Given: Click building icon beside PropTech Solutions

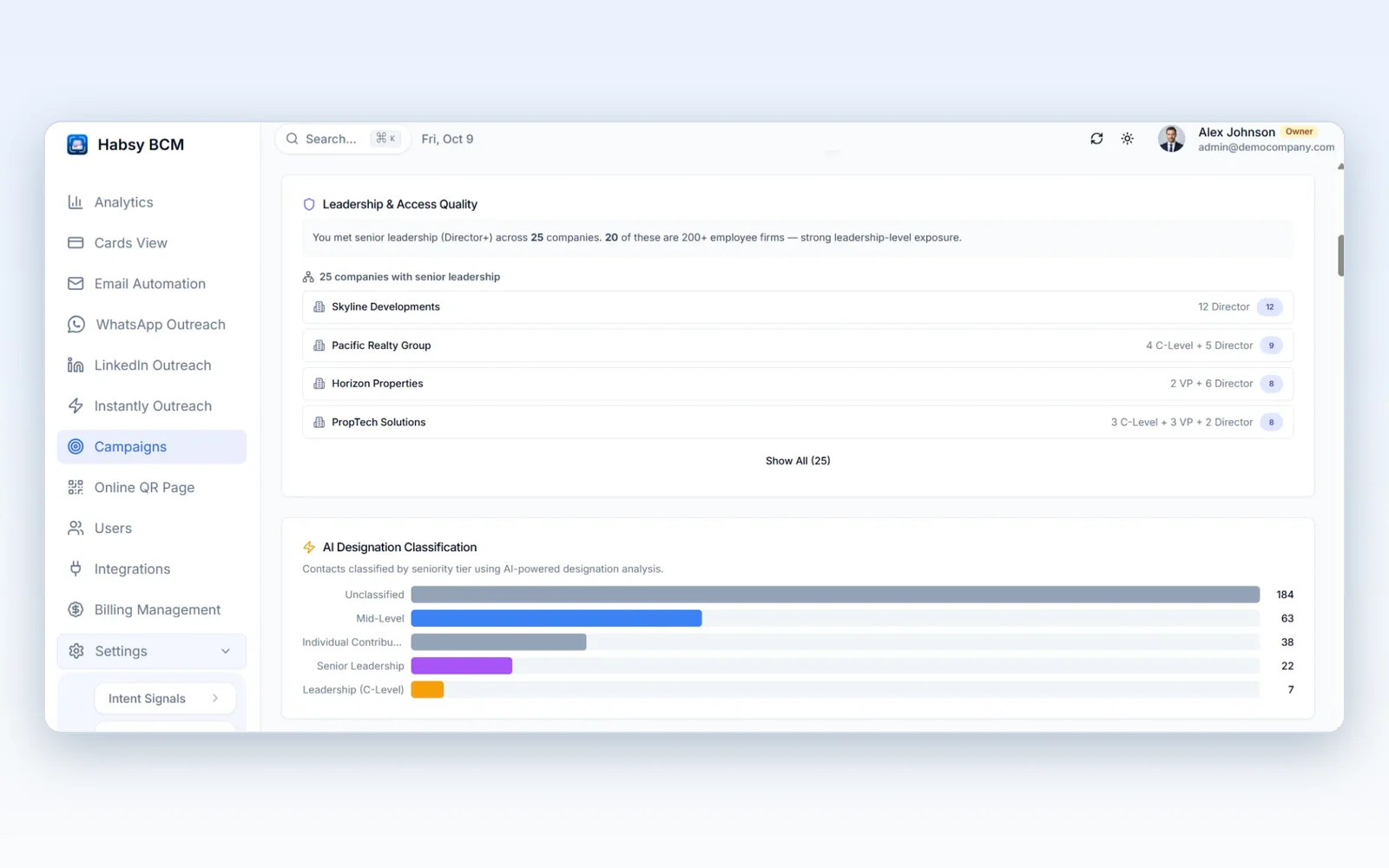Looking at the screenshot, I should pyautogui.click(x=319, y=423).
